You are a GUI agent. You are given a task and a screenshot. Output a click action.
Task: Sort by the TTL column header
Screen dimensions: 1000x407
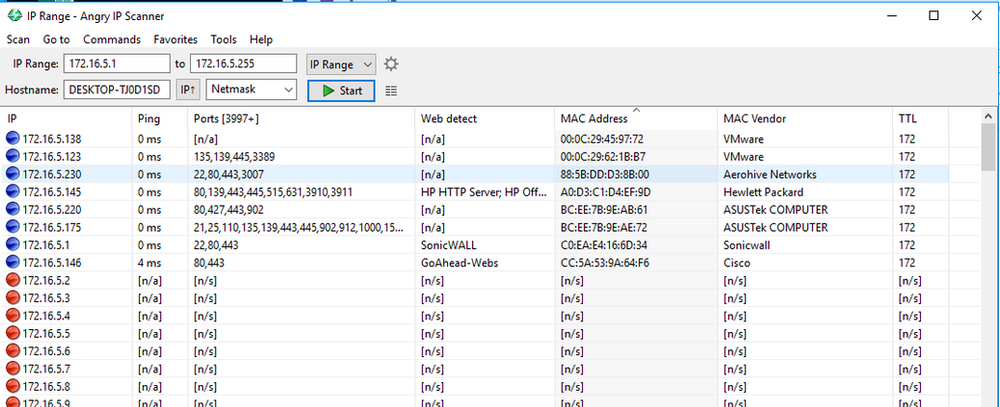pos(920,119)
